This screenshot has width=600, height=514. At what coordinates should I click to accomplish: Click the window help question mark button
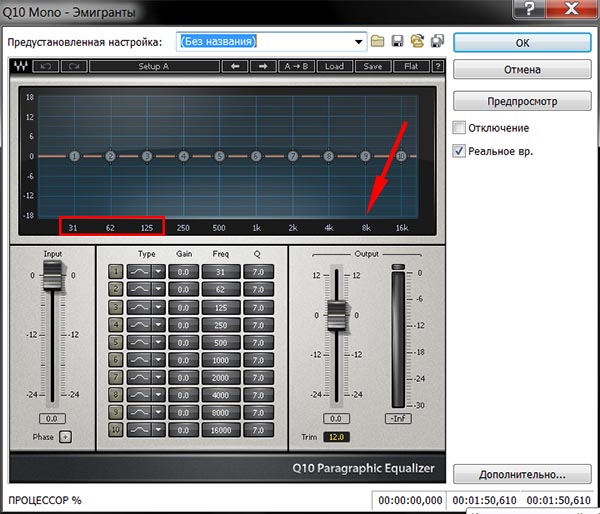[529, 8]
